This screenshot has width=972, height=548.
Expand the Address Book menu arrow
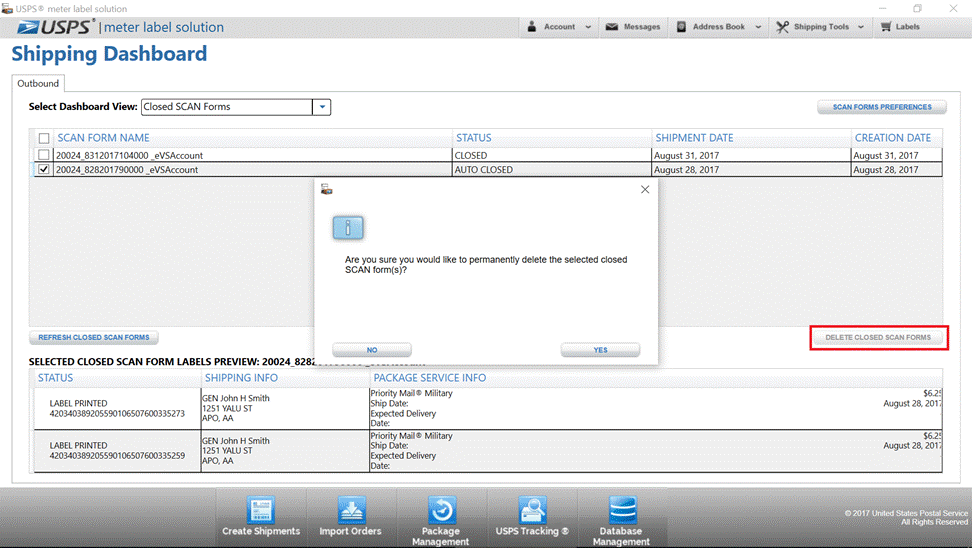758,27
